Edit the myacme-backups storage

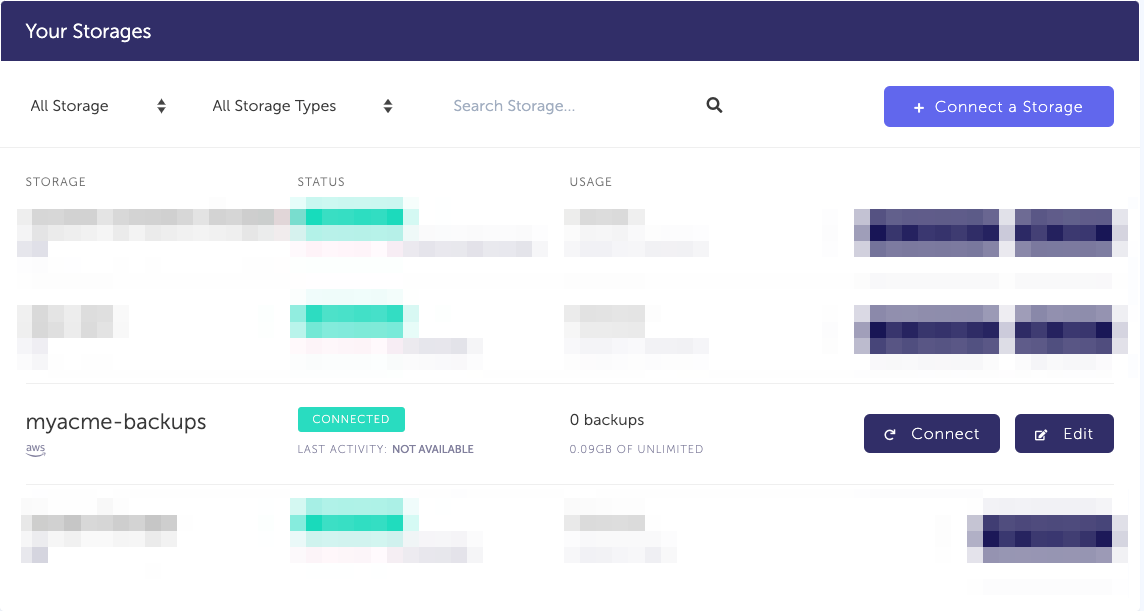point(1064,433)
